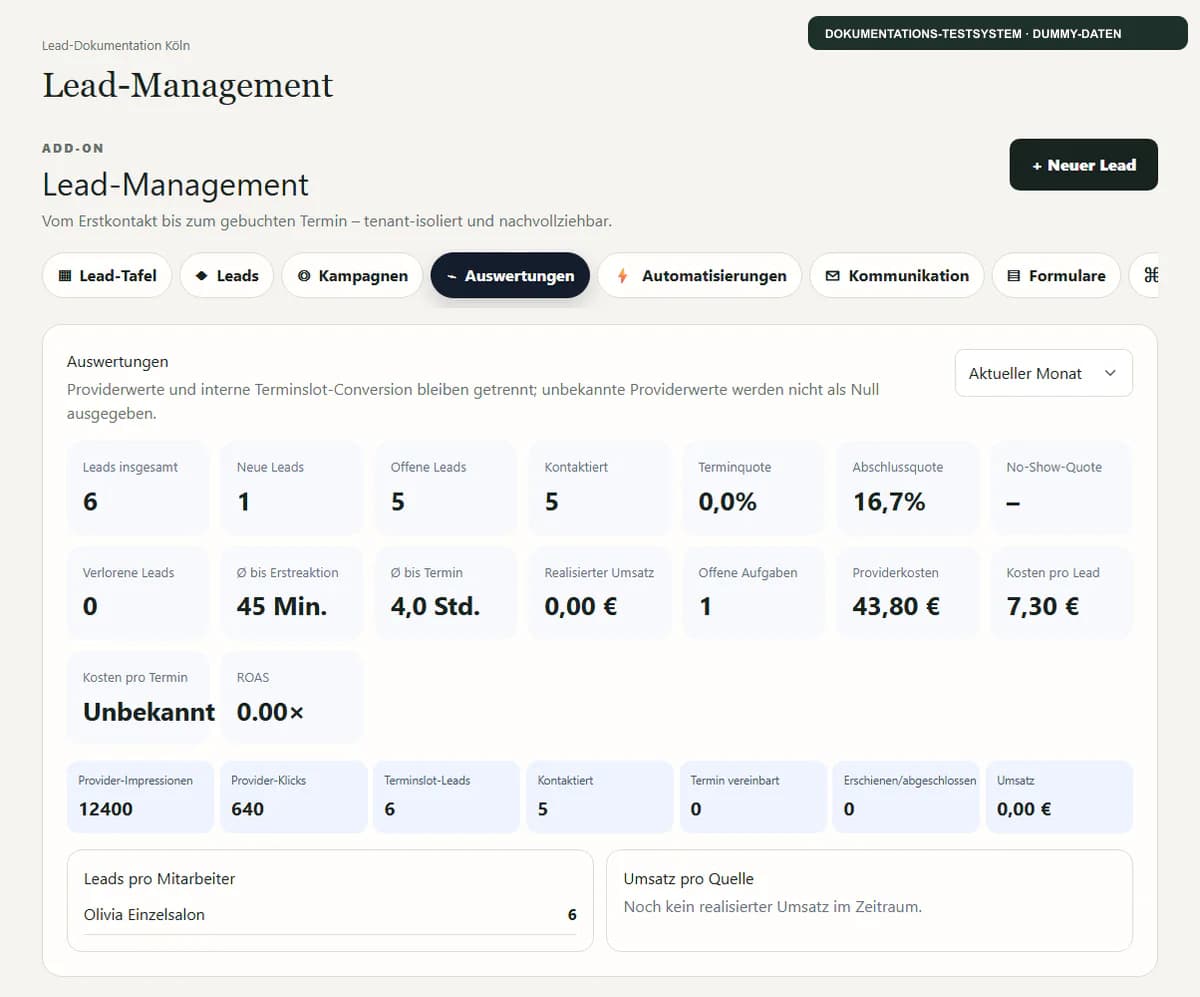Click the Termin vereinbart tile
The width and height of the screenshot is (1200, 997).
coord(753,797)
